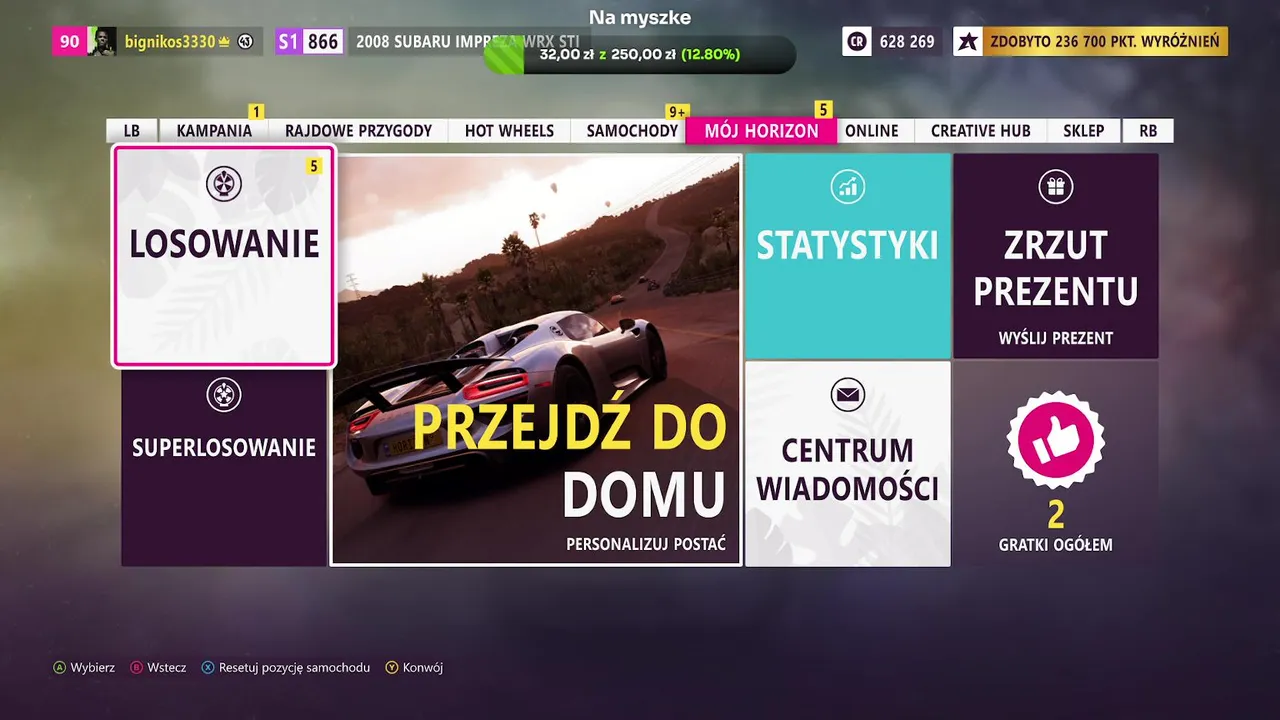
Task: Open the Losowanie wheelspin tile
Action: 224,256
